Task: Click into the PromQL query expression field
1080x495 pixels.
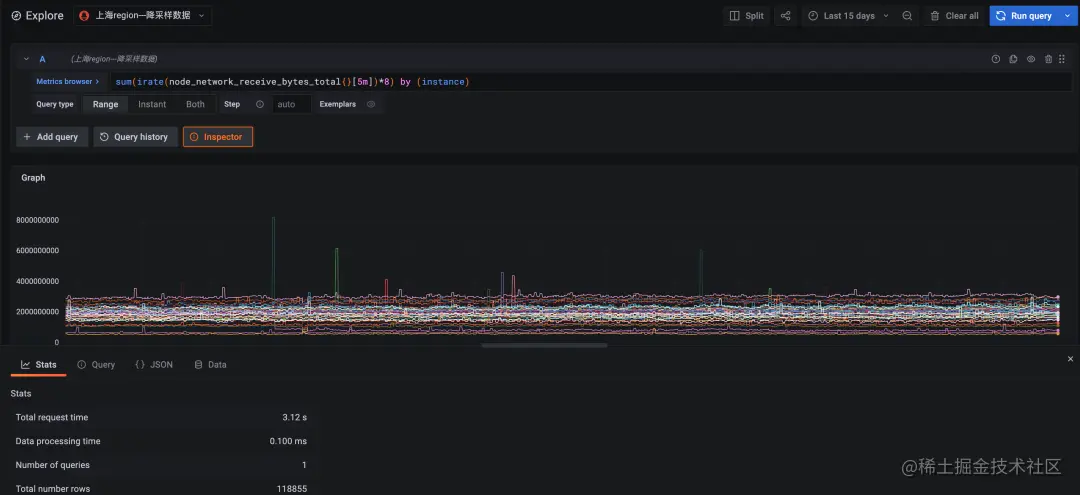Action: coord(592,81)
